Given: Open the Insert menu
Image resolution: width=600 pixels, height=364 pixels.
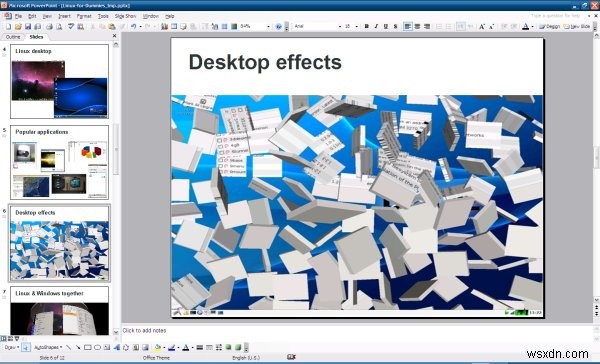Looking at the screenshot, I should tap(64, 16).
